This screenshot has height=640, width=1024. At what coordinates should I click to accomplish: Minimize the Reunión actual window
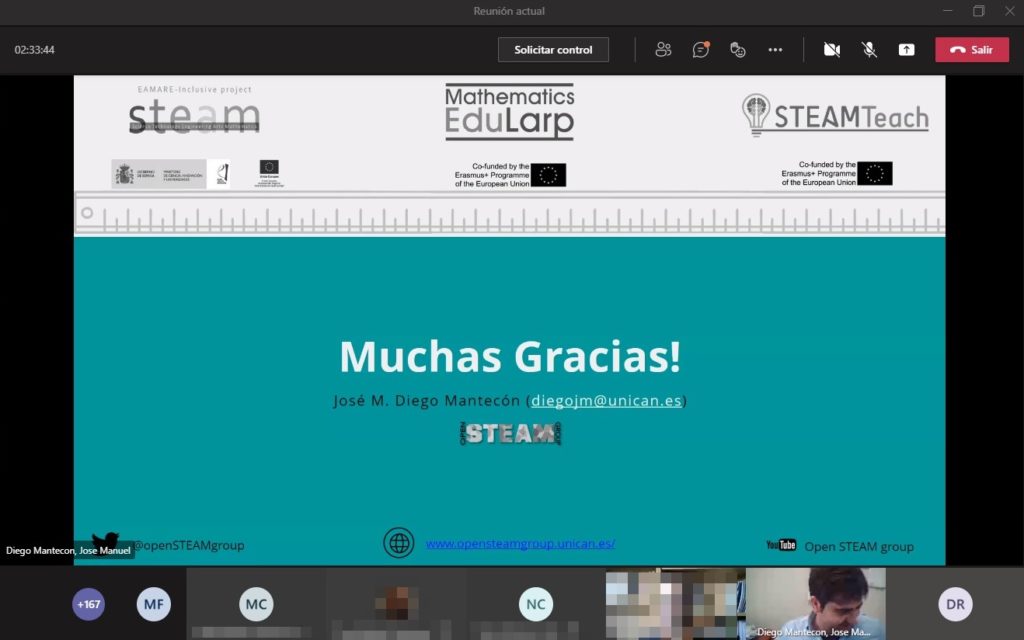(x=948, y=11)
